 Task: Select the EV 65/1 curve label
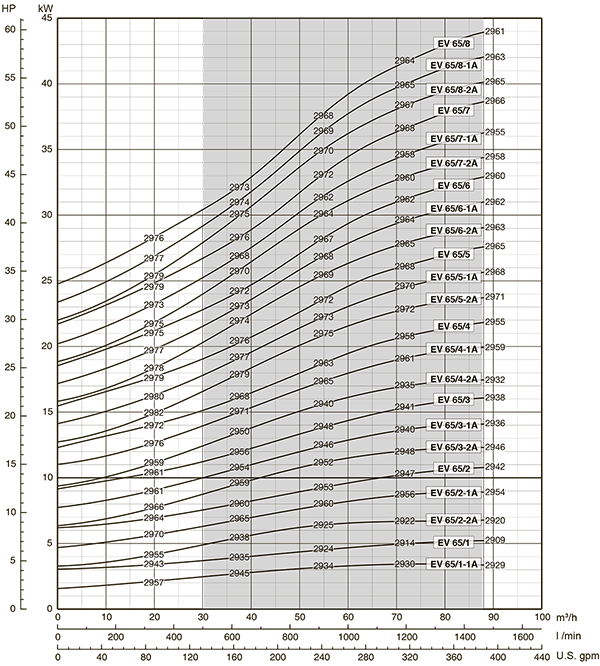tap(454, 543)
